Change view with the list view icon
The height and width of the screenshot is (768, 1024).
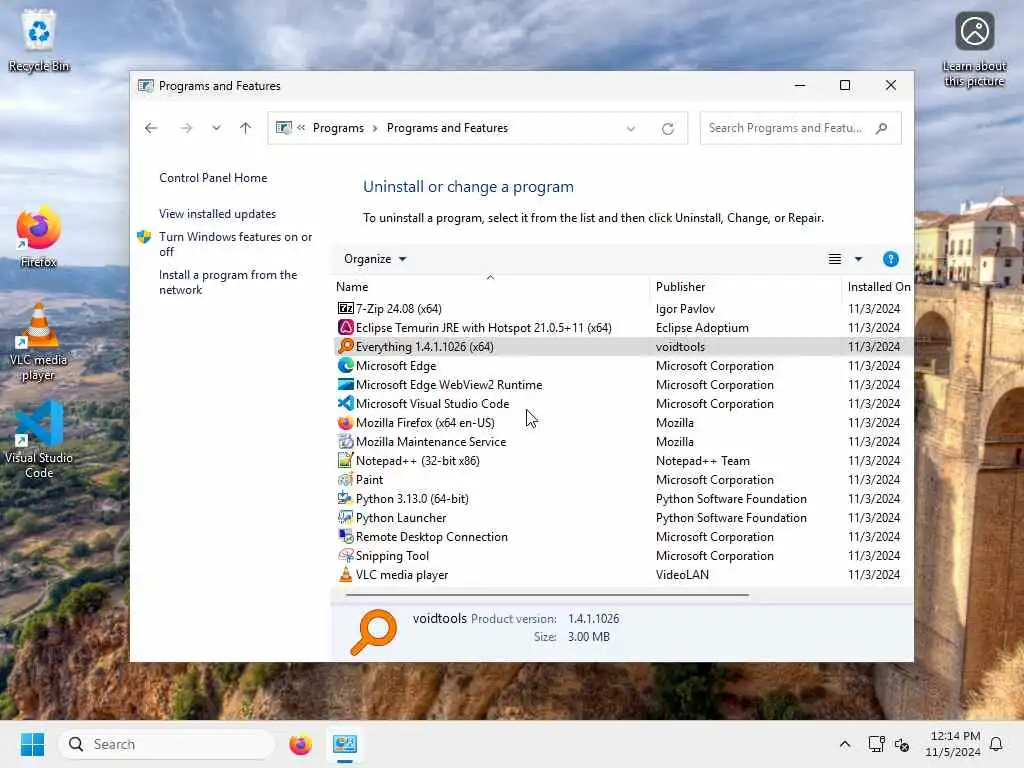point(835,259)
